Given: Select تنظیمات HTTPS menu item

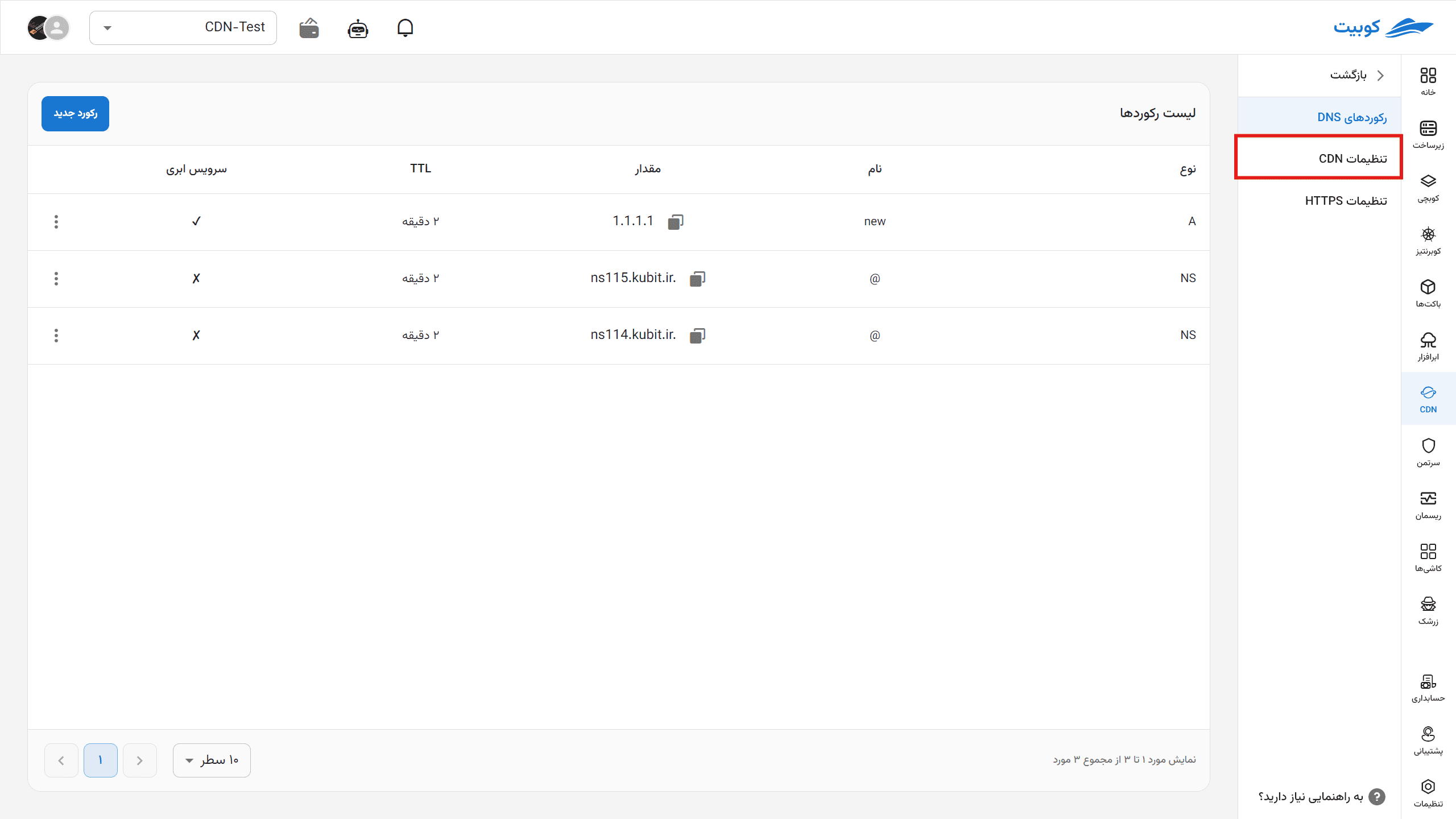Looking at the screenshot, I should click(x=1319, y=201).
